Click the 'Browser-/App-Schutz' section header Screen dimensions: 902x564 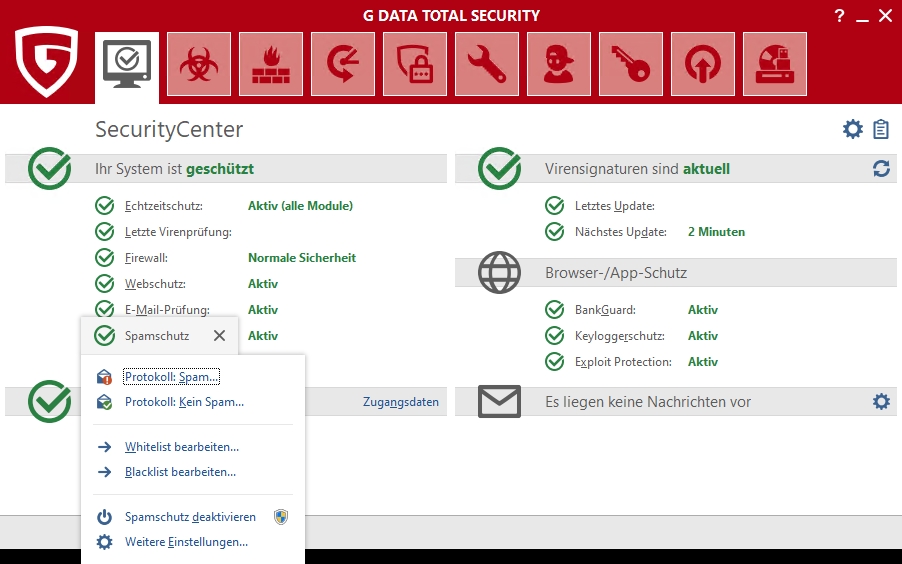616,272
